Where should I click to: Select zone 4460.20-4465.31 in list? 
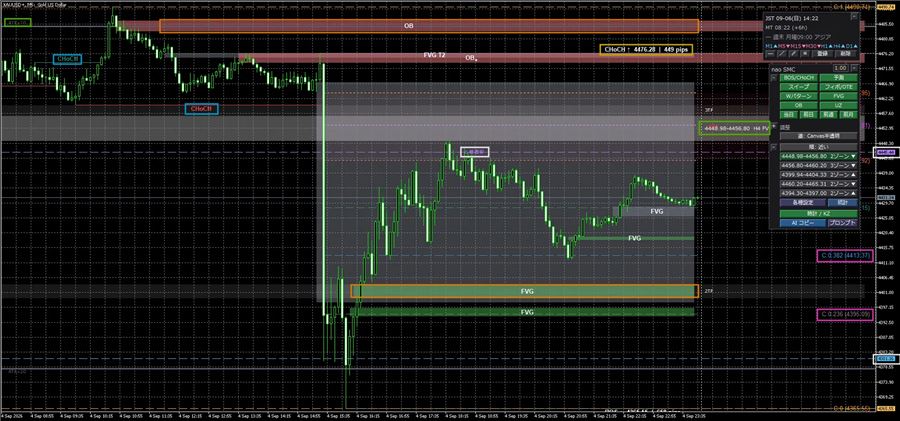point(818,184)
